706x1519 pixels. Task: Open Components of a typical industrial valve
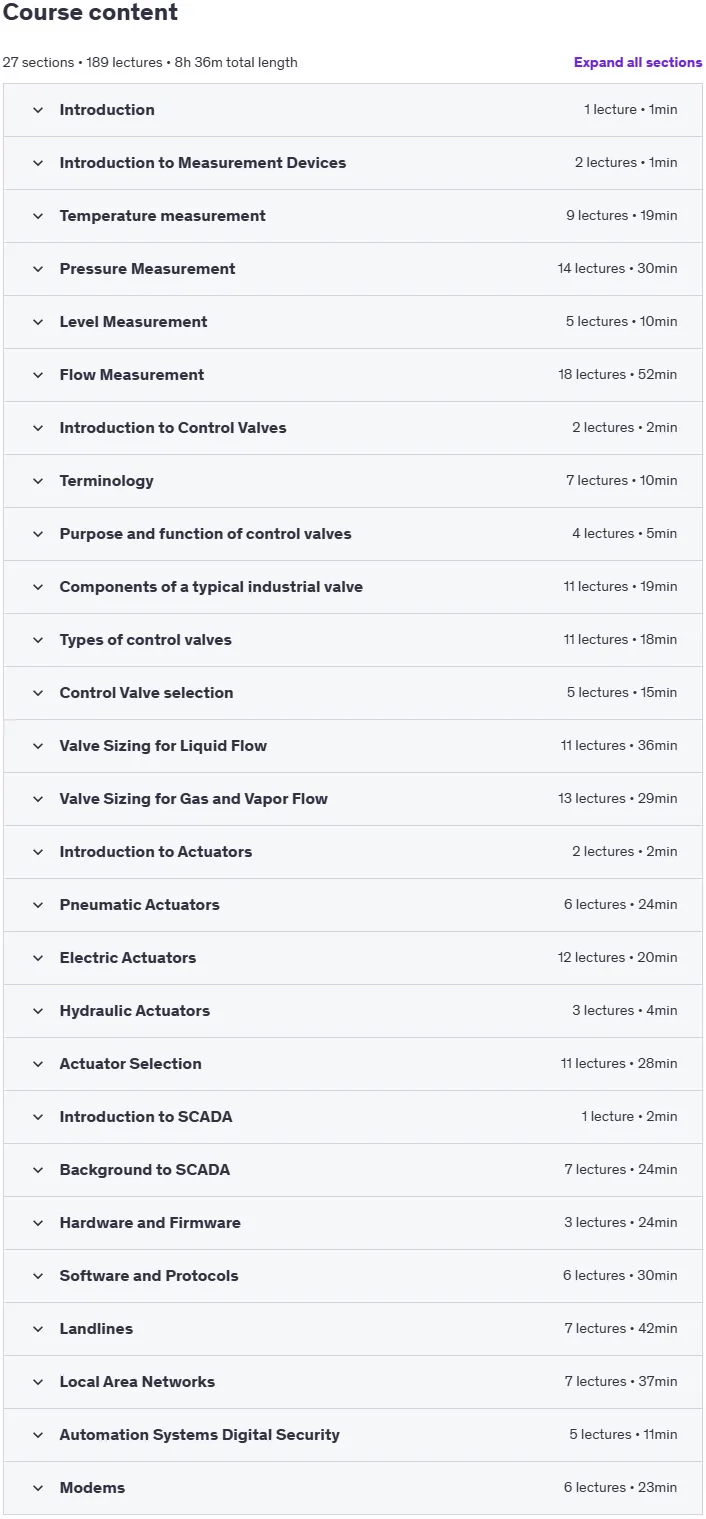point(353,587)
